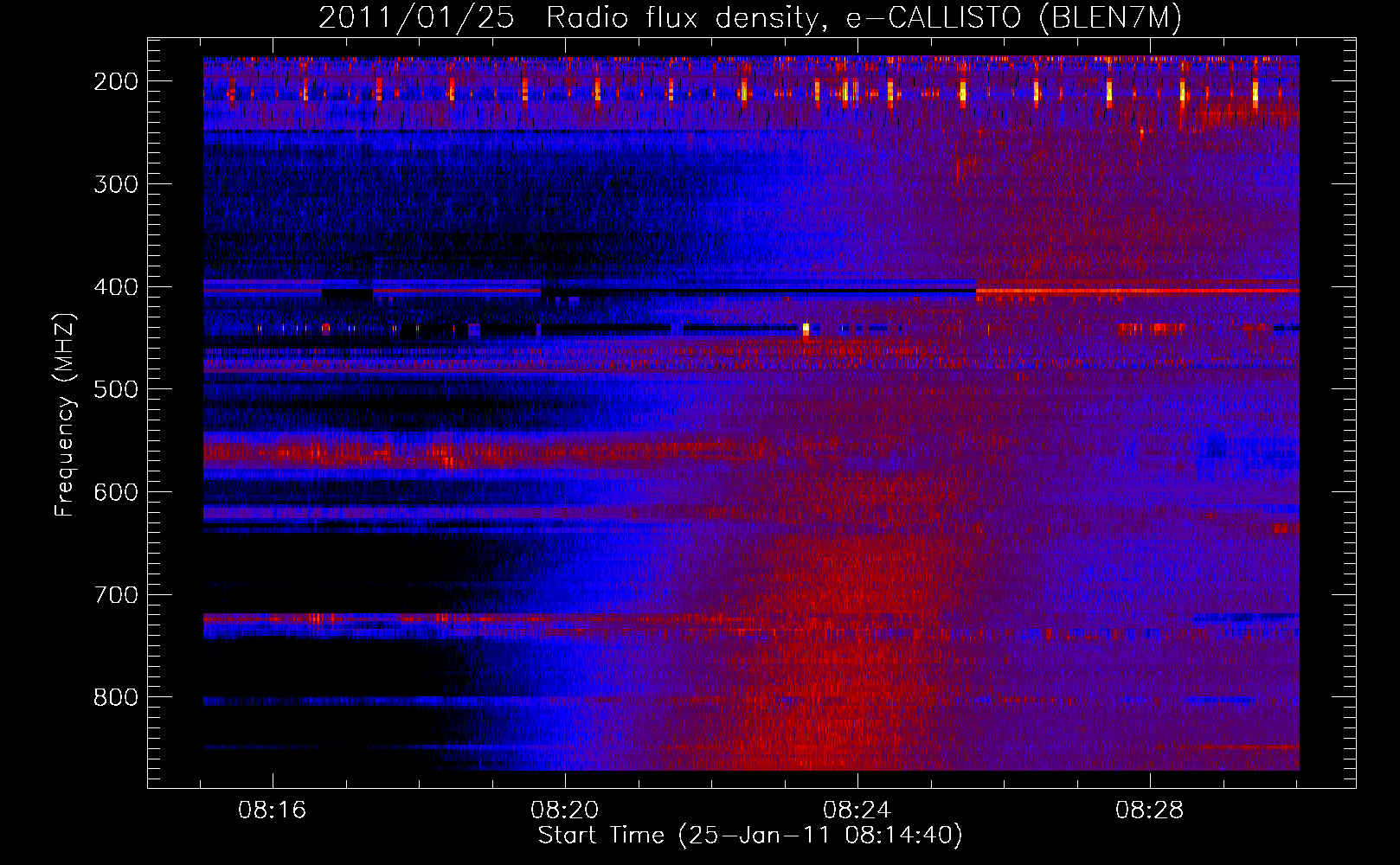Click the 400 frequency tick label
Screen dimensions: 1400x865
[116, 287]
